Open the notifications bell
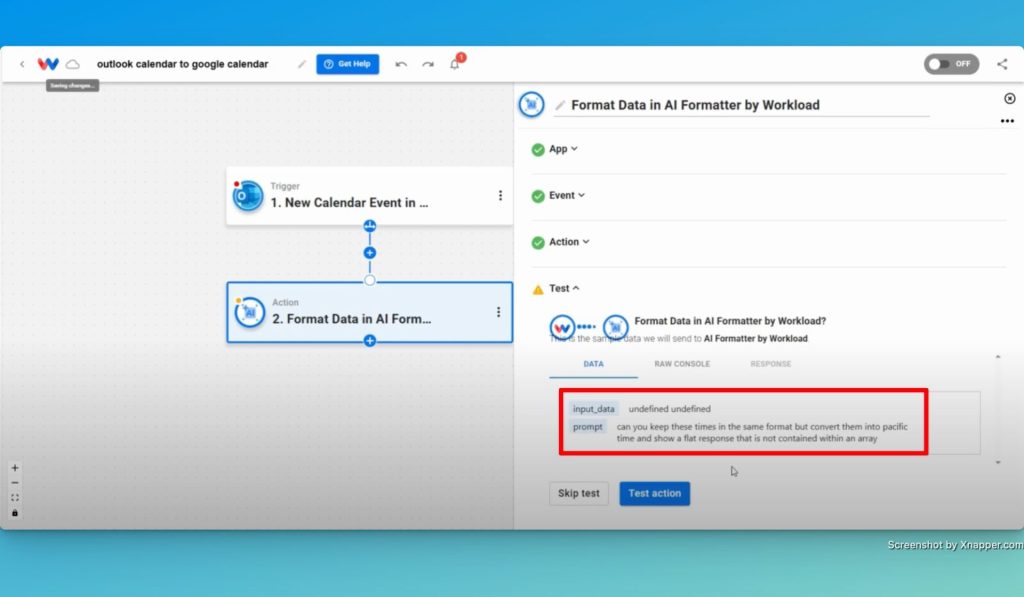Image resolution: width=1024 pixels, height=597 pixels. tap(455, 63)
